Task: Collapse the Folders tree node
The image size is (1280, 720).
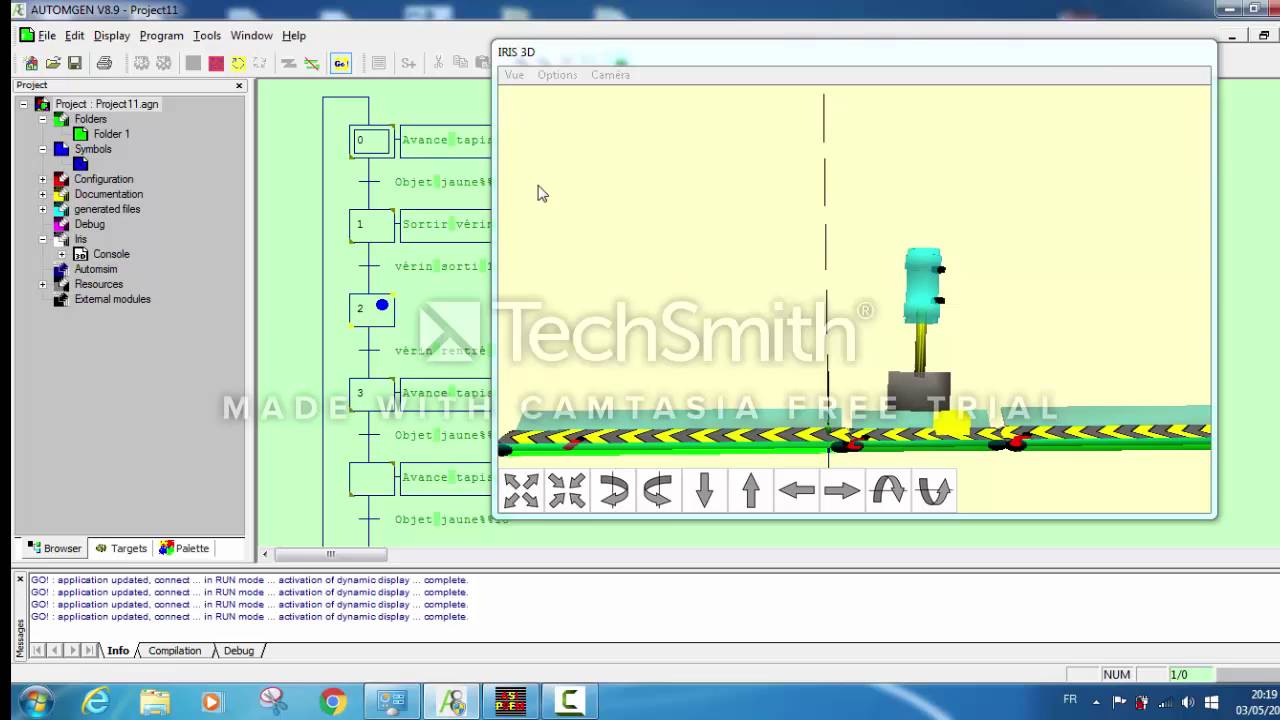Action: (x=43, y=119)
